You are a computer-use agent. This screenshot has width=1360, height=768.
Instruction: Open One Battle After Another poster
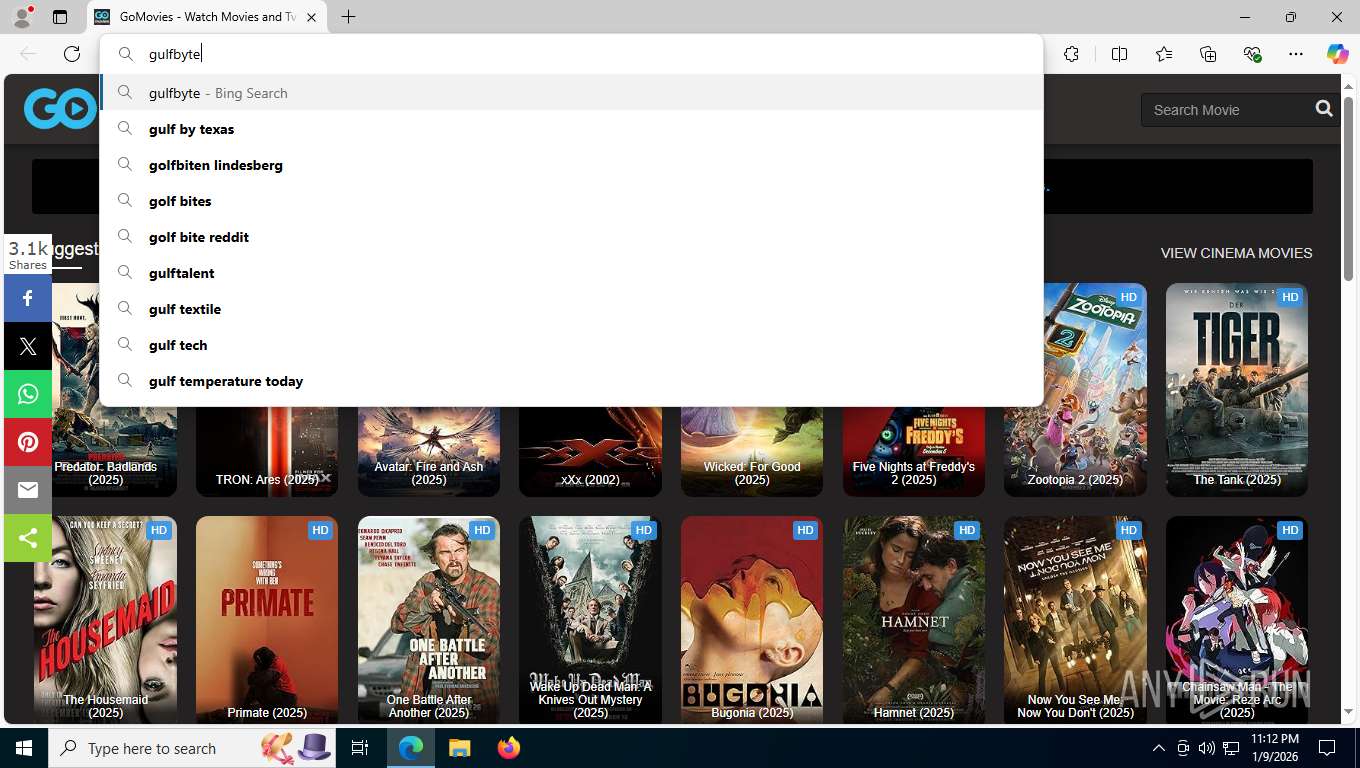click(x=429, y=620)
